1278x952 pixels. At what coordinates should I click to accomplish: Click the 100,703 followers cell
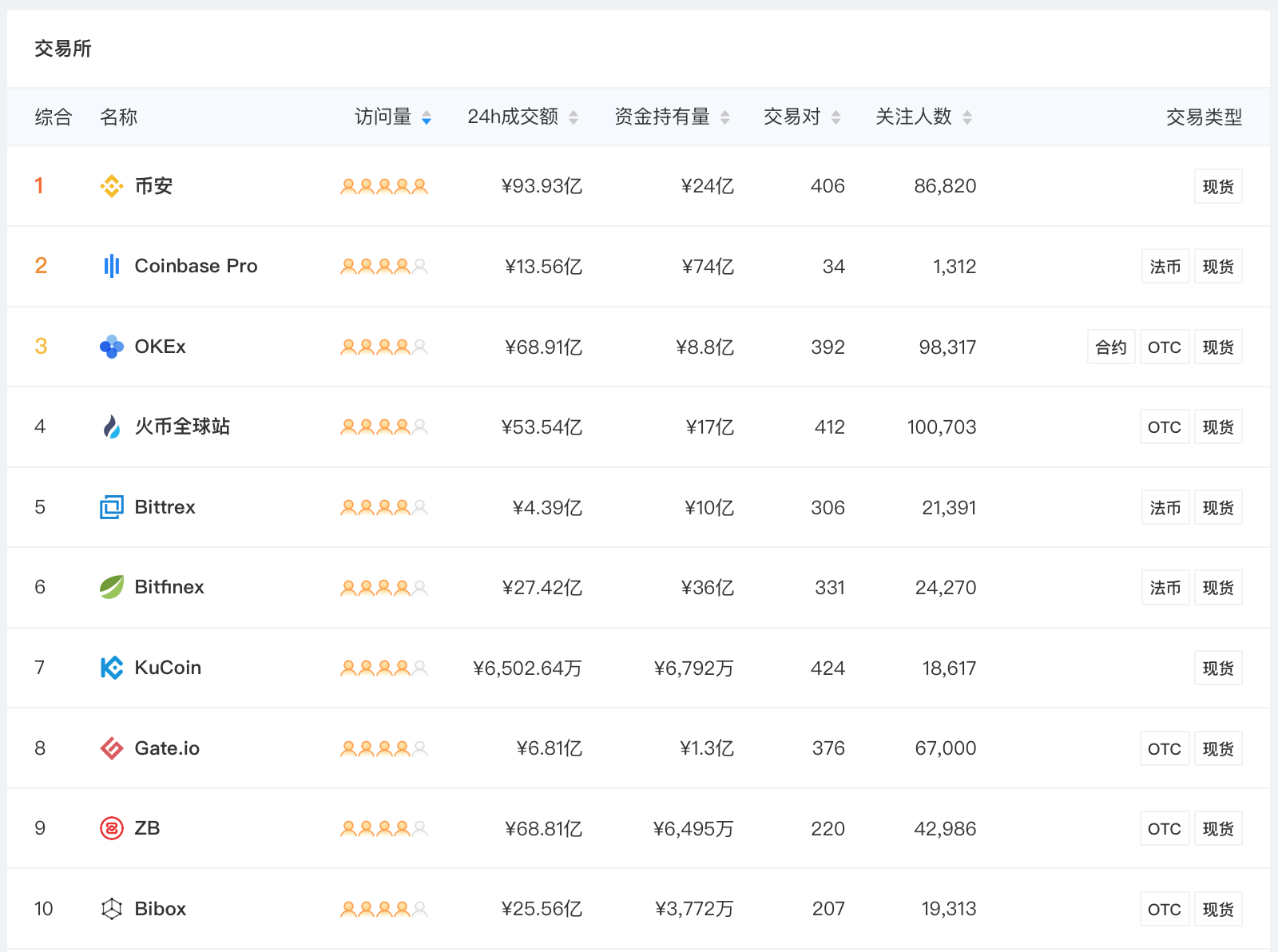pyautogui.click(x=942, y=426)
